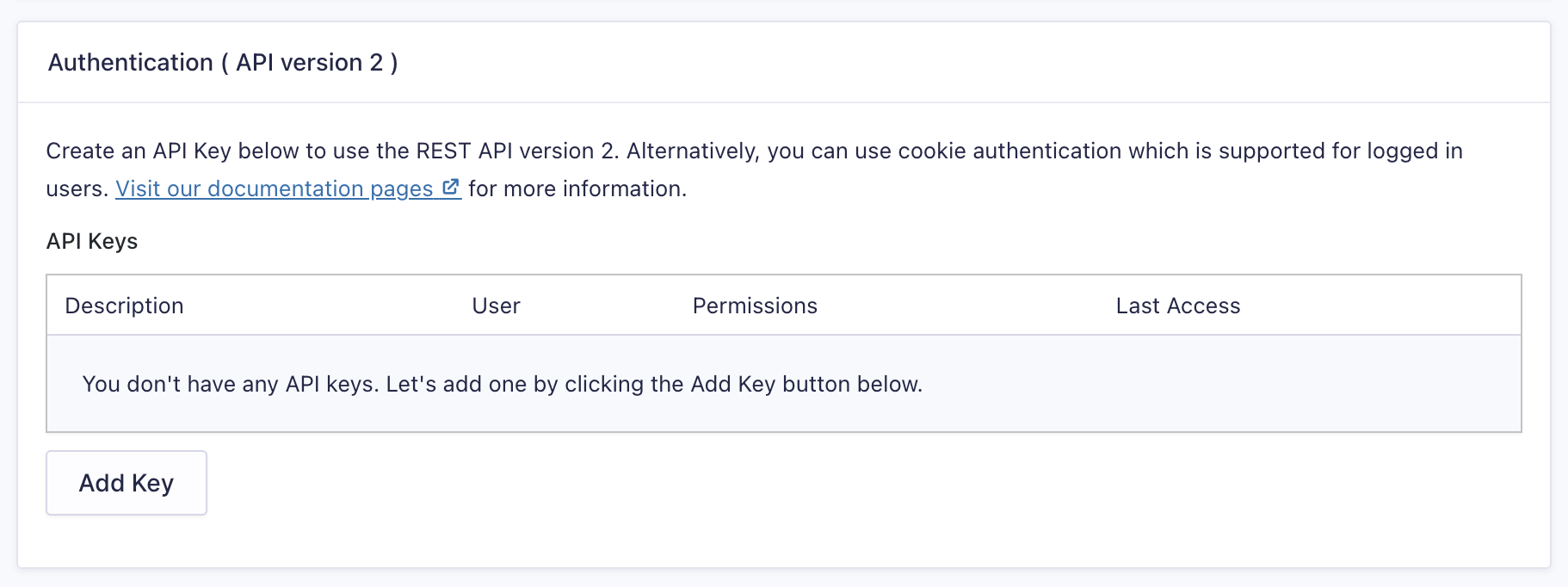The image size is (1568, 587).
Task: Click the API Keys section label
Action: 92,241
